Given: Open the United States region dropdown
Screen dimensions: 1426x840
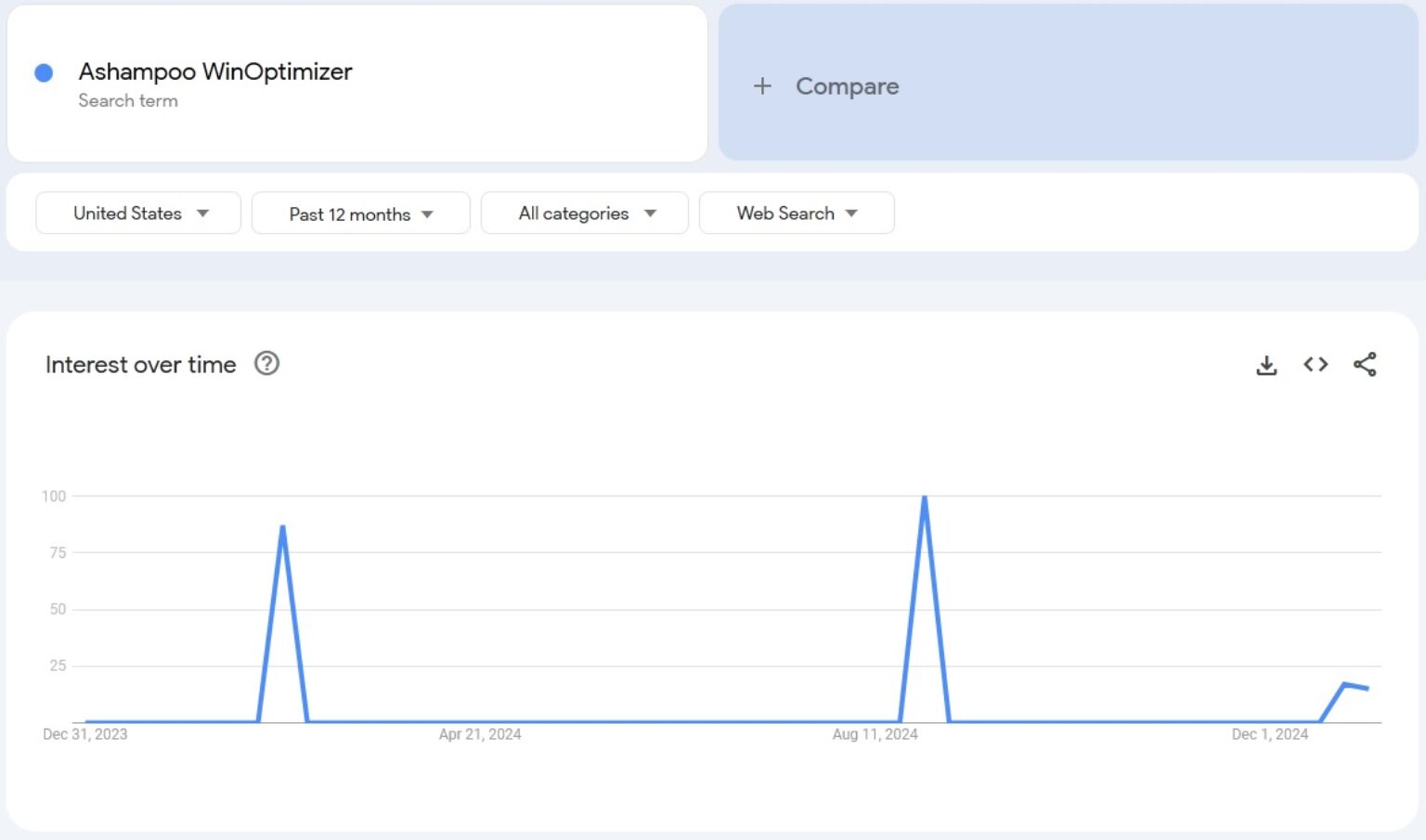Looking at the screenshot, I should point(137,213).
